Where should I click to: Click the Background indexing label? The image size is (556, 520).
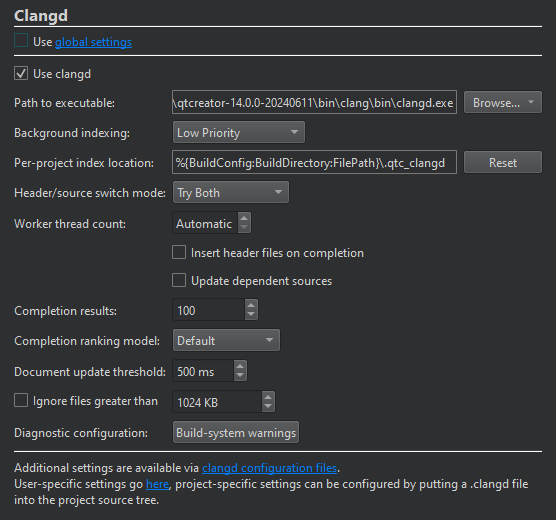coord(72,133)
